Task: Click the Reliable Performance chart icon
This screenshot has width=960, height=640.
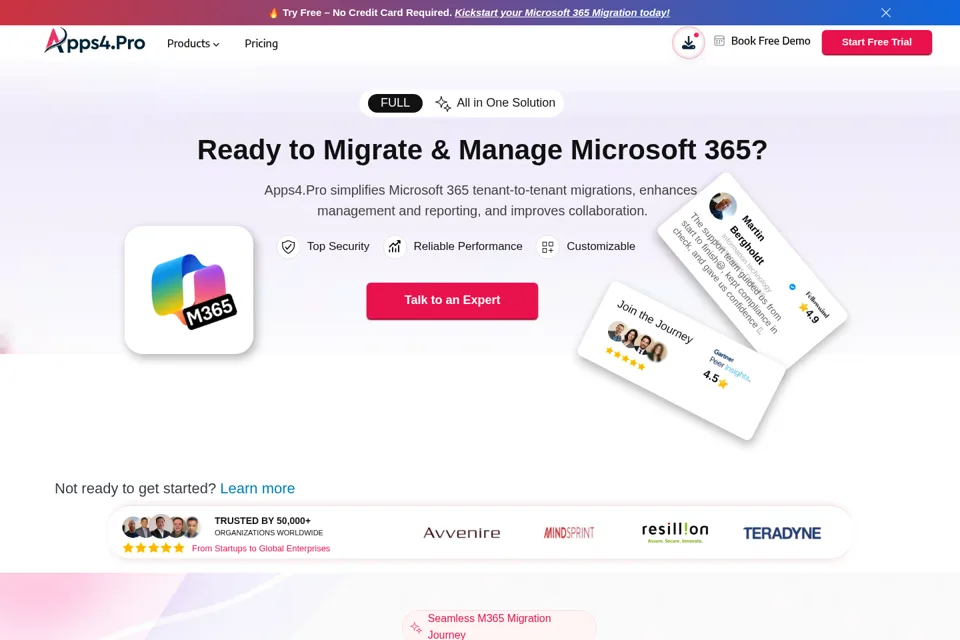Action: pyautogui.click(x=395, y=247)
